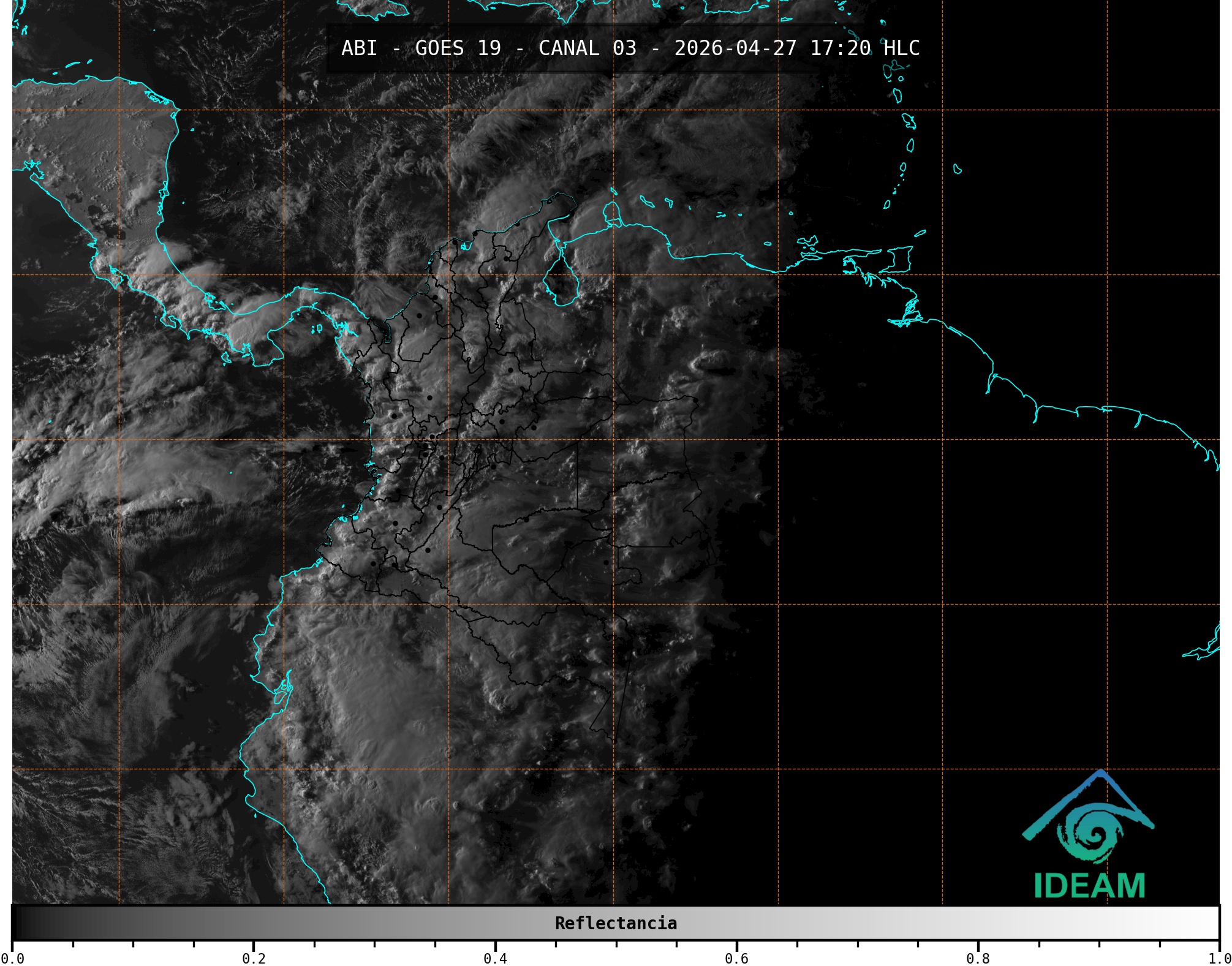Screen dimensions: 1232x966
Task: Click 'GOES 19' in the title
Action: pos(458,48)
